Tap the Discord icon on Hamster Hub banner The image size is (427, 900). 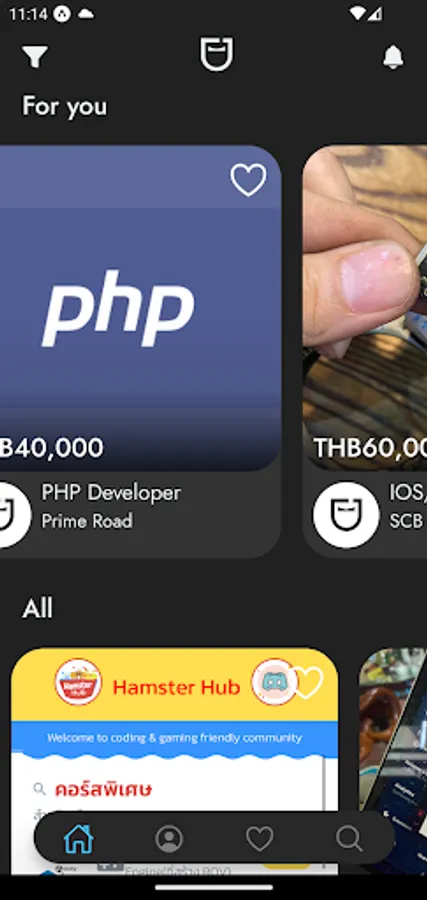click(274, 682)
